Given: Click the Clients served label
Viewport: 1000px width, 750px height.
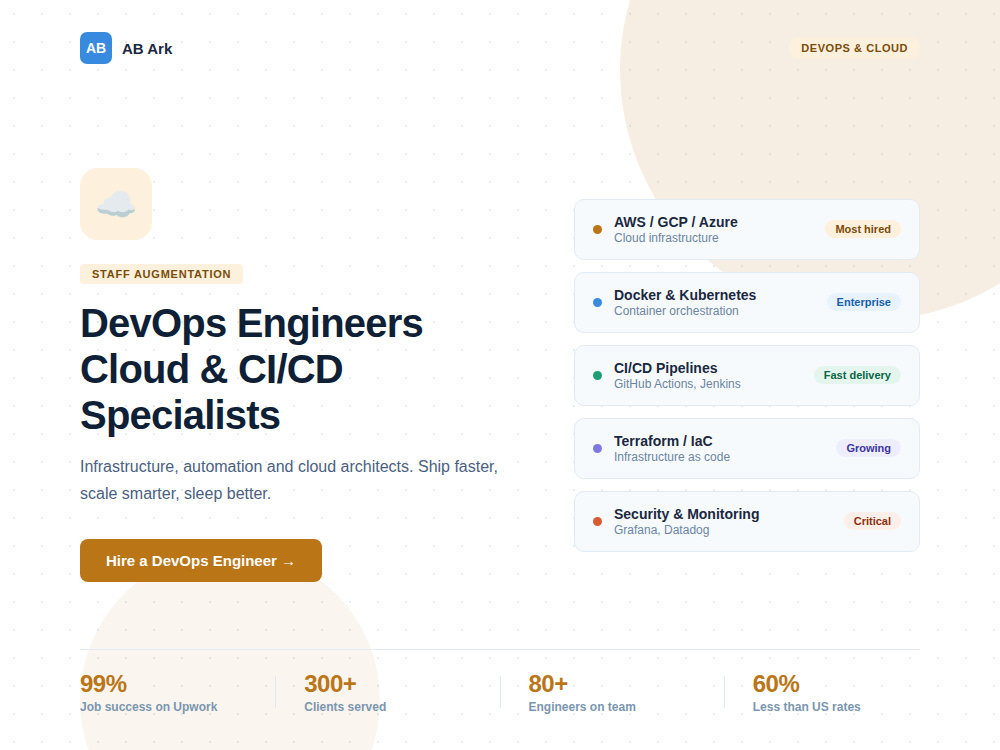Looking at the screenshot, I should pyautogui.click(x=345, y=707).
